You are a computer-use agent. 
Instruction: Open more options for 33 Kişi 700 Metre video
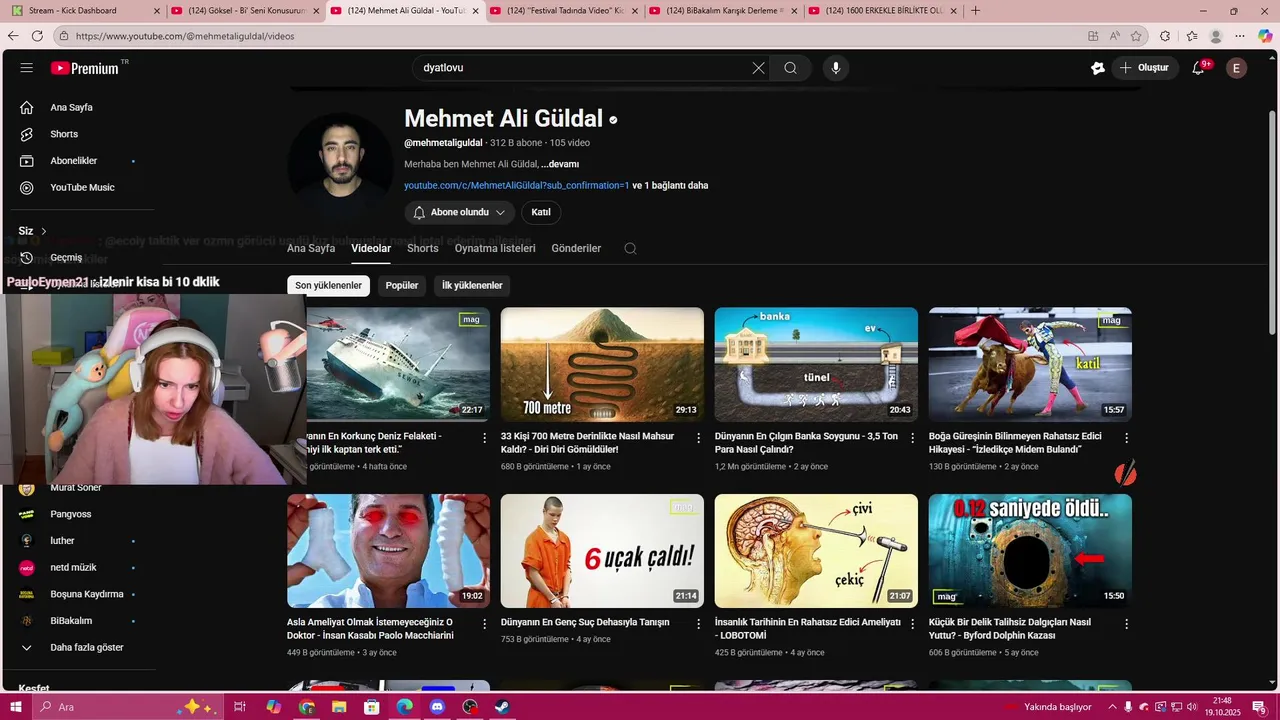tap(699, 438)
